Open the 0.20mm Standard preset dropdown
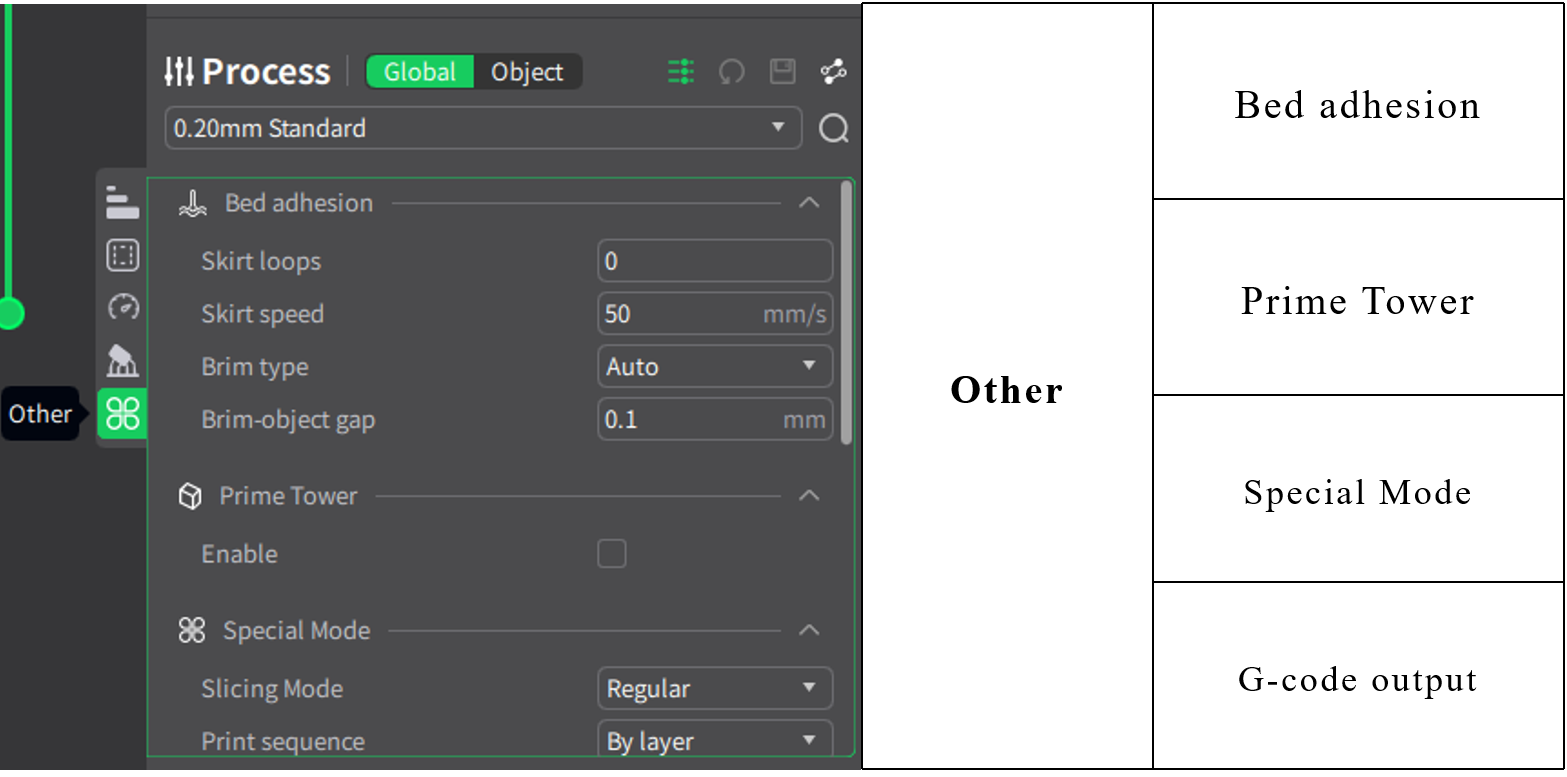1567x777 pixels. [x=483, y=129]
